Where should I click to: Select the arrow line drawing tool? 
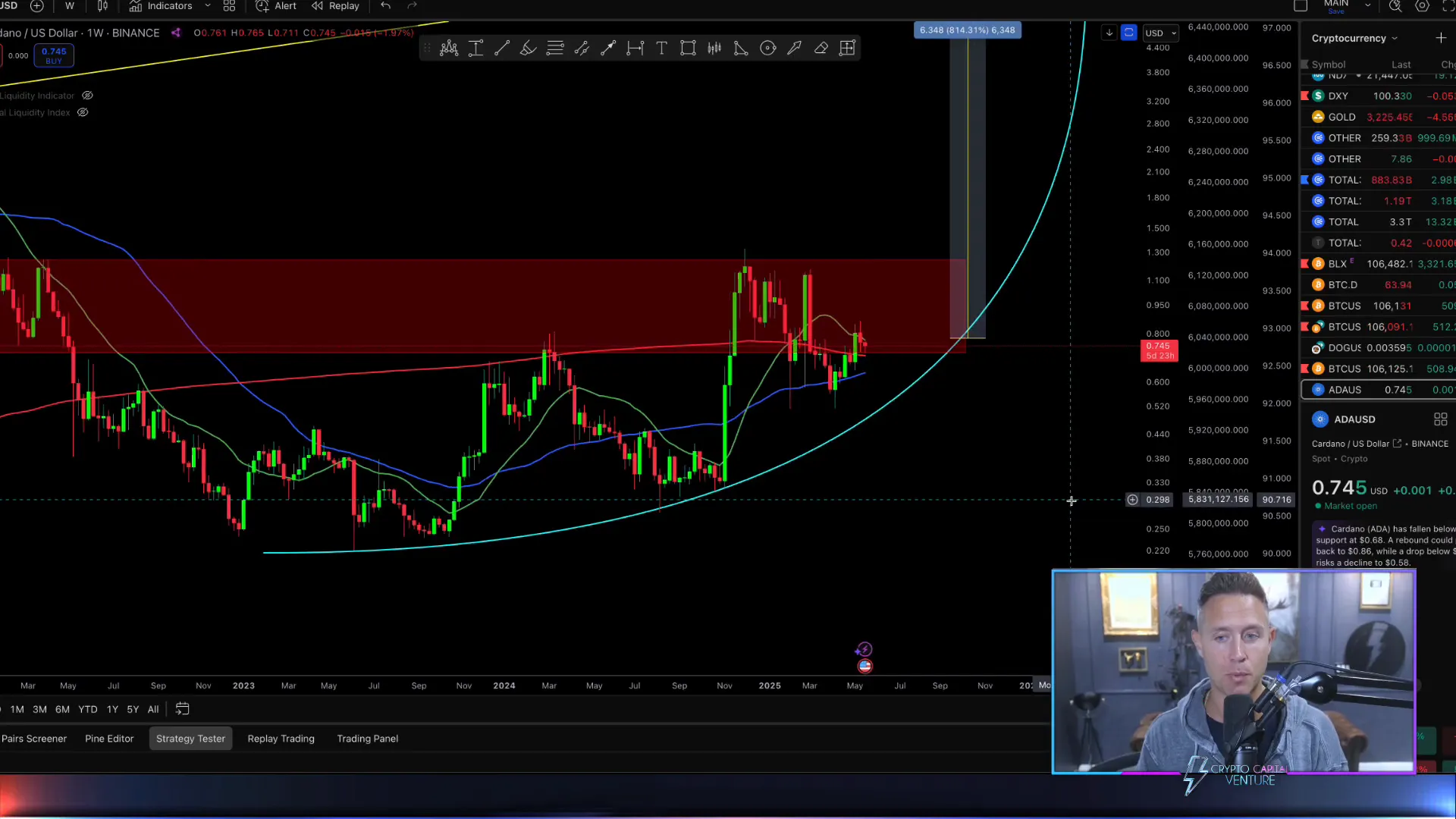608,49
